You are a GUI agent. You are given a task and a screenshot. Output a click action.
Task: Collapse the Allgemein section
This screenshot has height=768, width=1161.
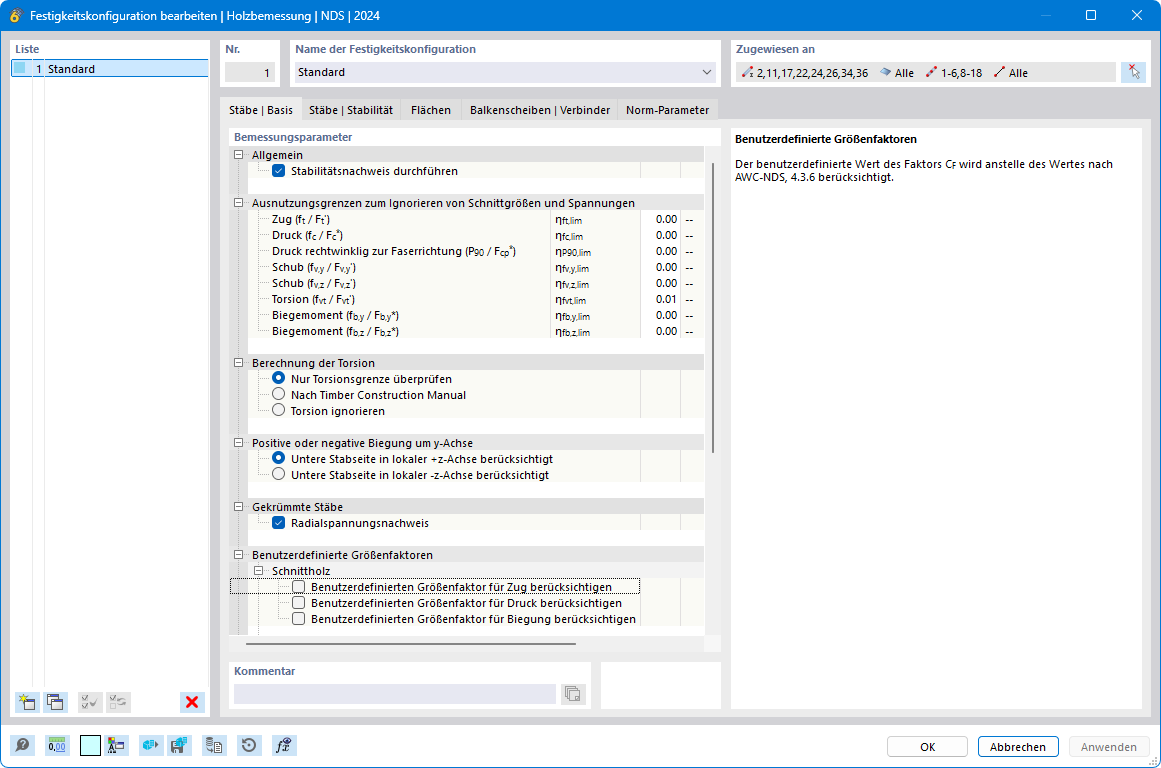point(238,155)
